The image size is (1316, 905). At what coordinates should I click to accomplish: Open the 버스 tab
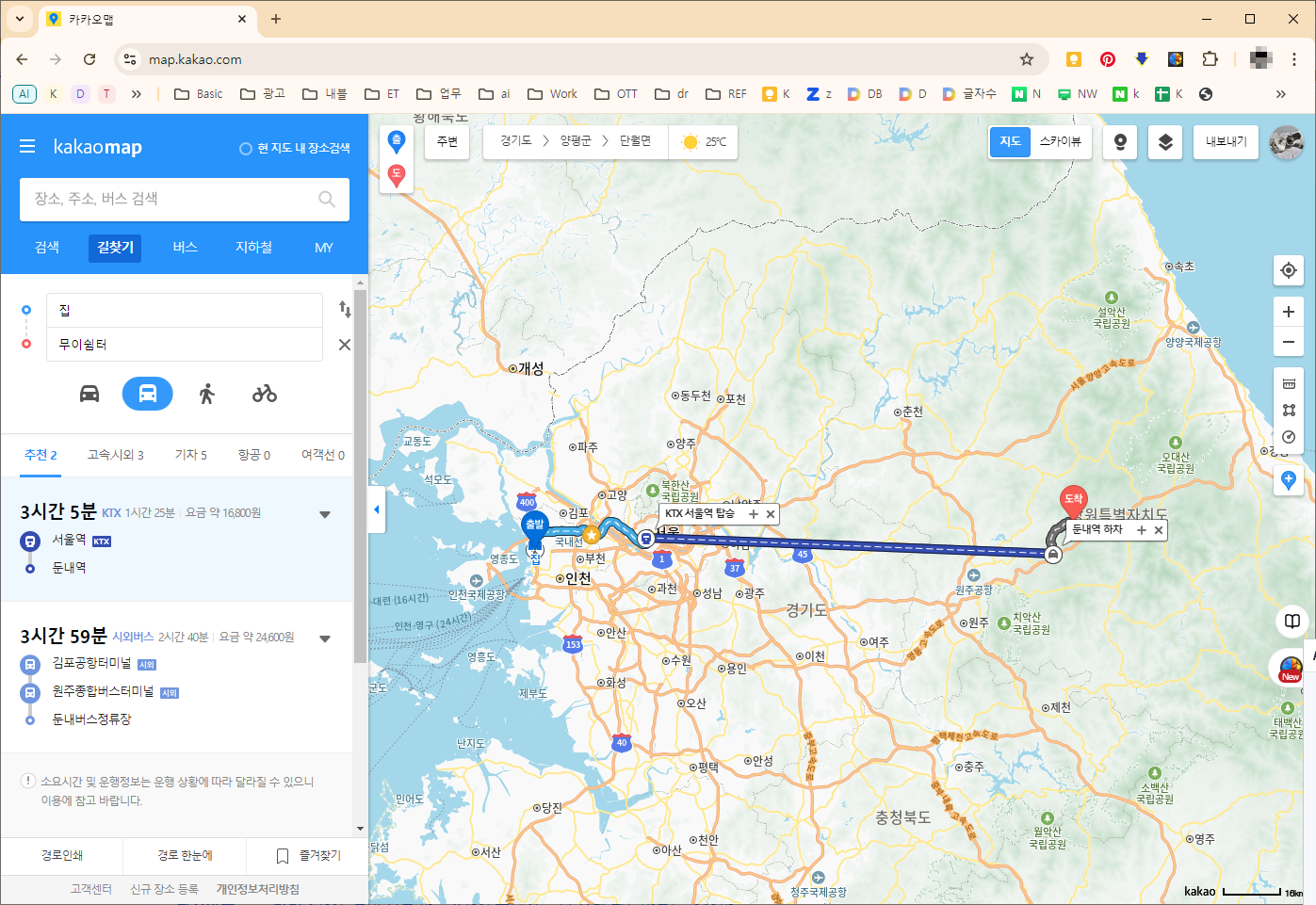click(186, 248)
